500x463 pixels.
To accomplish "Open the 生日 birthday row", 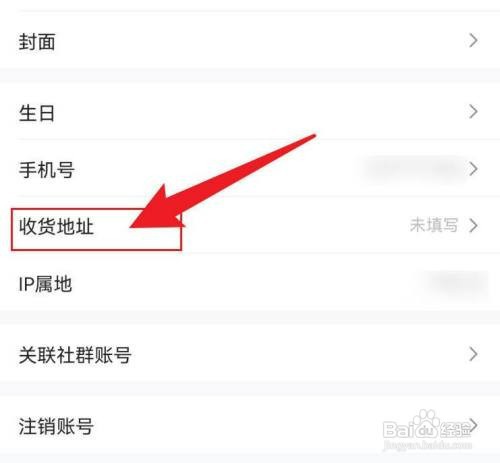I will pyautogui.click(x=250, y=112).
